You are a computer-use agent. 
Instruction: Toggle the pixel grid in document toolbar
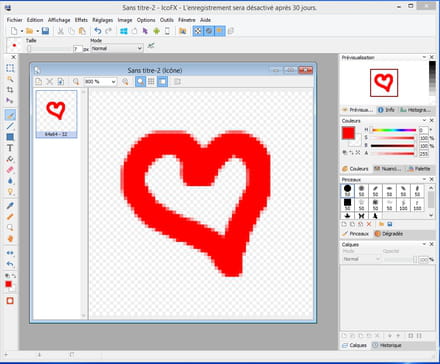pyautogui.click(x=151, y=81)
